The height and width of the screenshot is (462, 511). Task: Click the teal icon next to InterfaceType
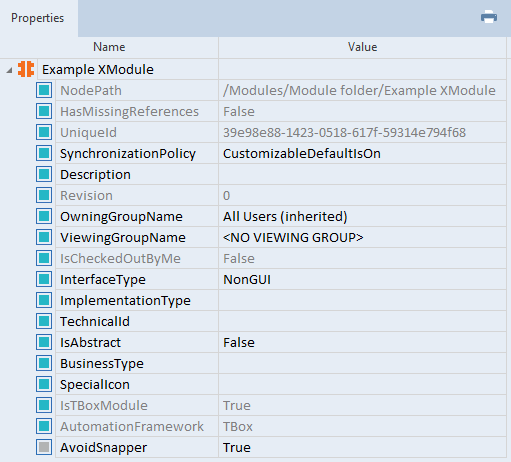tap(44, 279)
